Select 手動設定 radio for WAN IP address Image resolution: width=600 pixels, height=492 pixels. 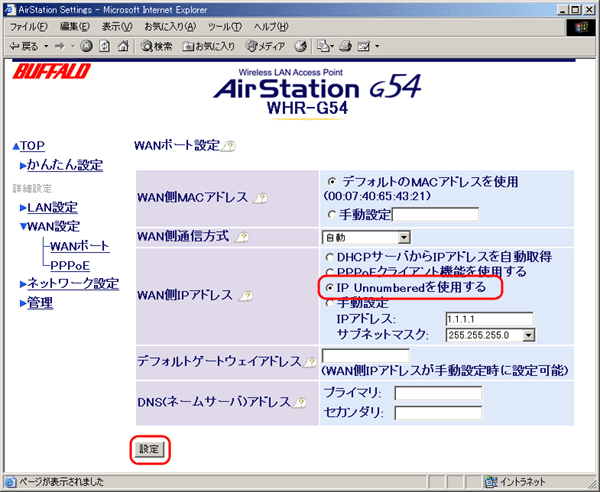coord(329,303)
